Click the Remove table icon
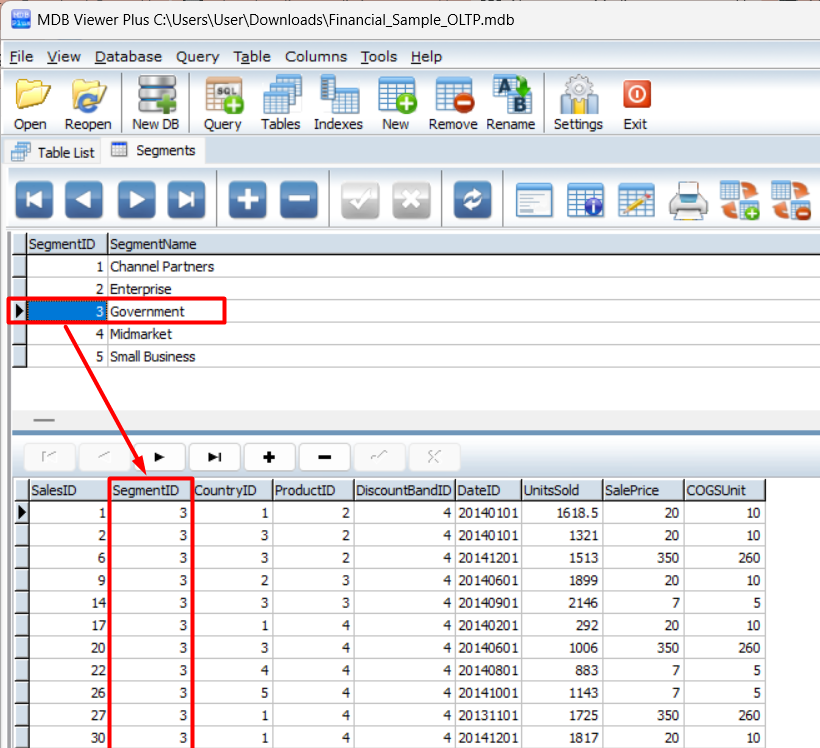 pyautogui.click(x=453, y=103)
